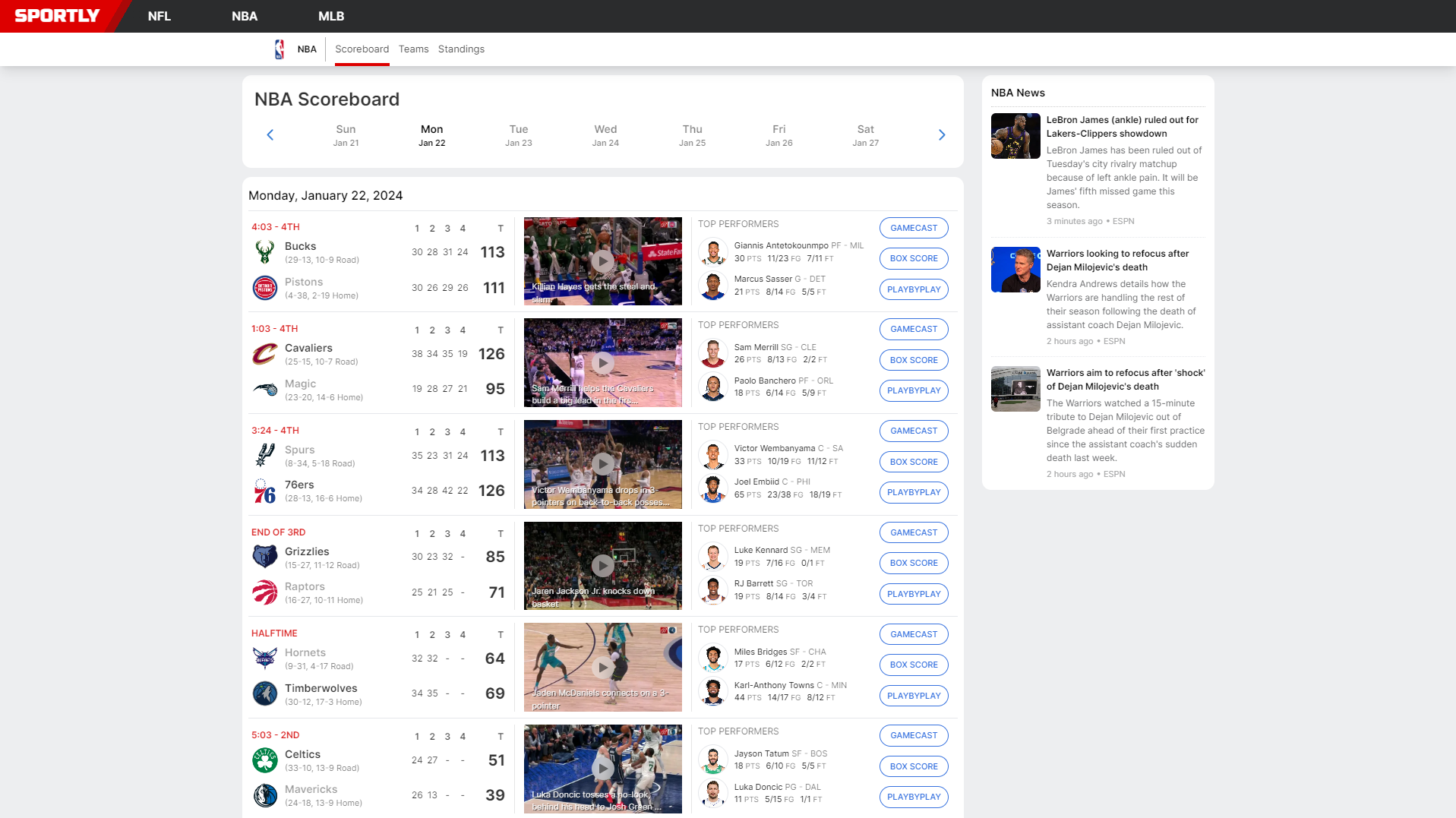1456x818 pixels.
Task: Select Sat Jan 27 date
Action: [866, 135]
